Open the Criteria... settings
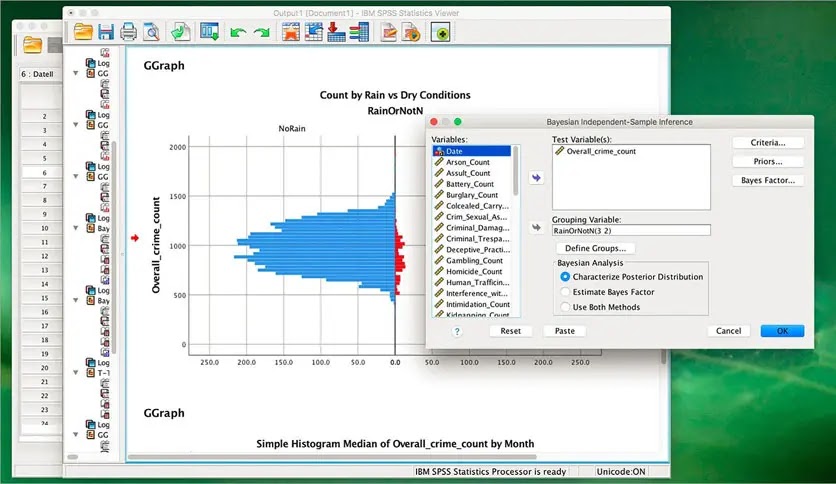This screenshot has width=836, height=484. point(768,142)
